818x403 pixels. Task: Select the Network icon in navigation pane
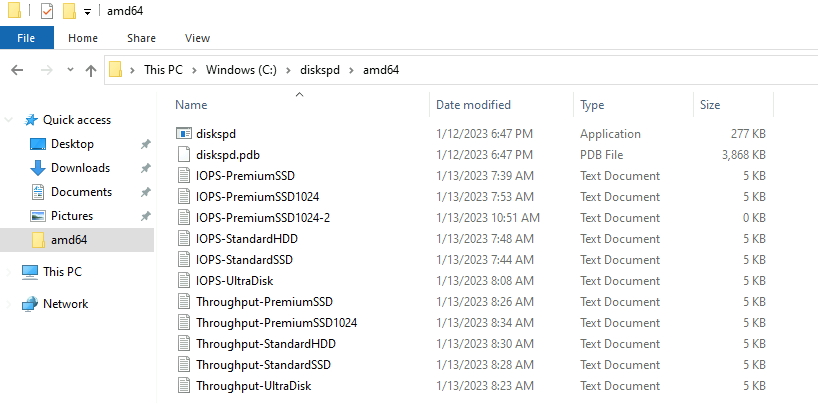(x=30, y=304)
